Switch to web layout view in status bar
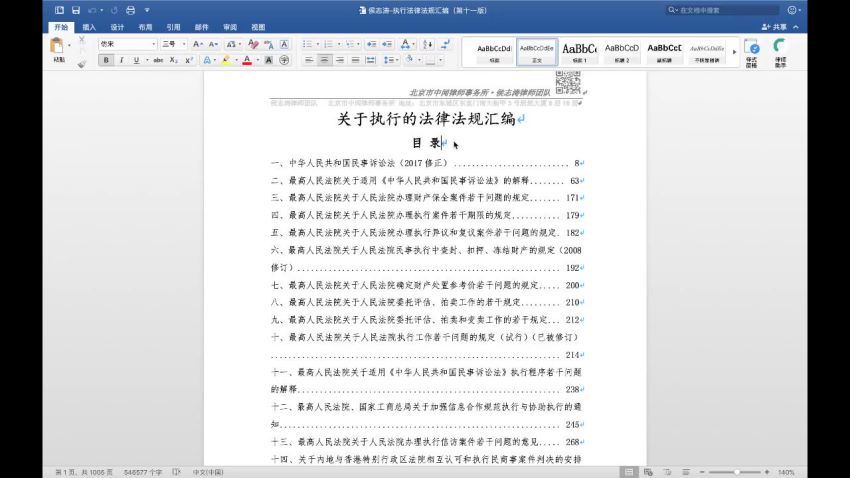This screenshot has height=478, width=850. click(648, 472)
